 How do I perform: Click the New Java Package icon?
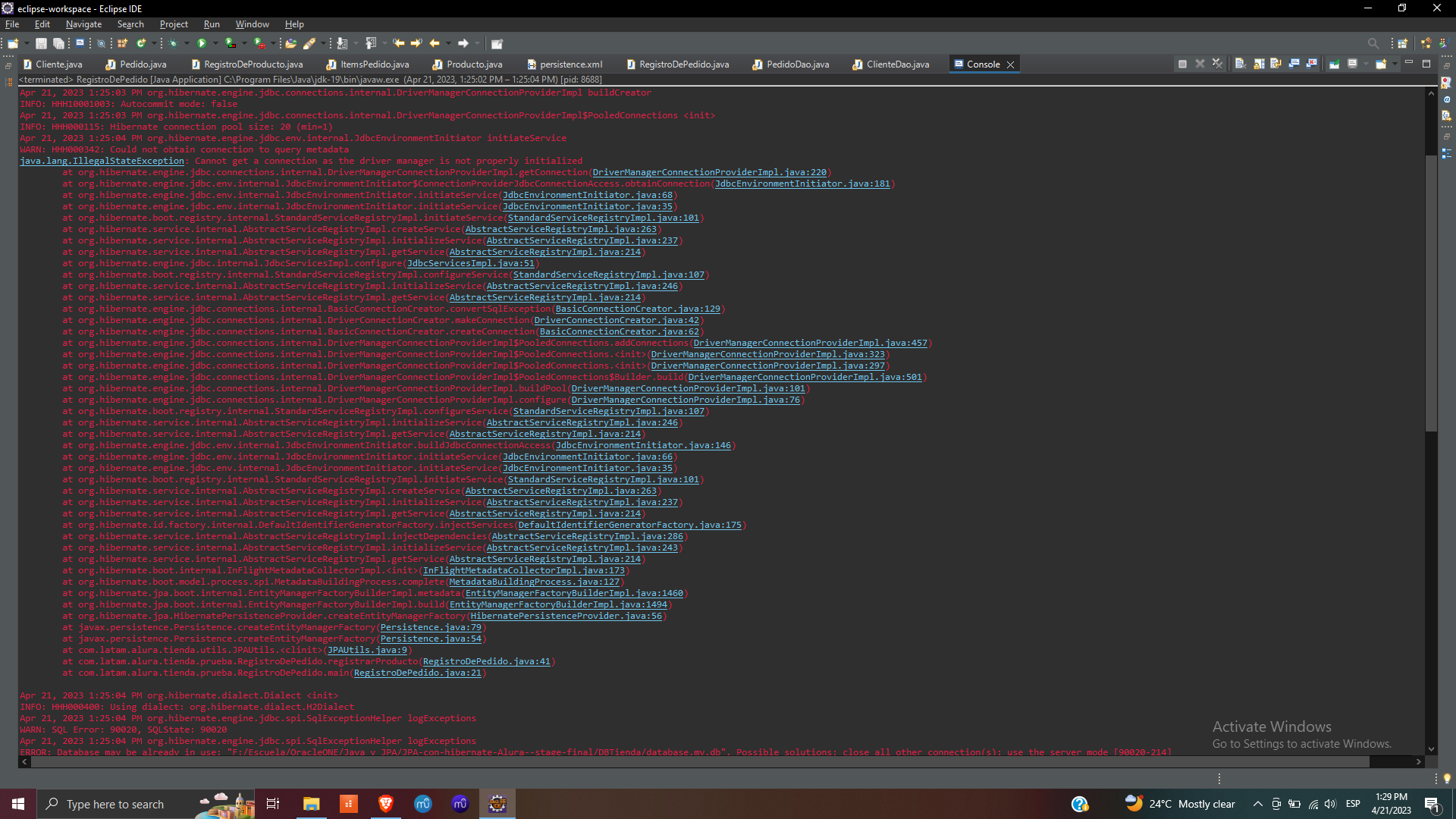(x=122, y=43)
